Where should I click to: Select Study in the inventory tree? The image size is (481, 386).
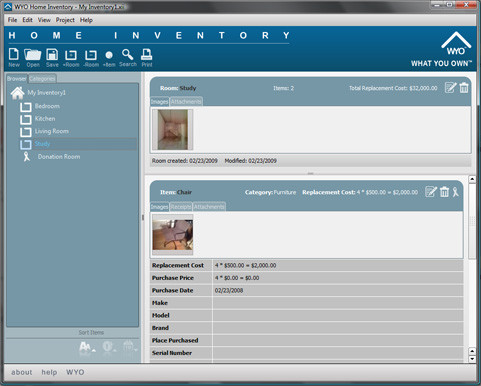pos(42,144)
